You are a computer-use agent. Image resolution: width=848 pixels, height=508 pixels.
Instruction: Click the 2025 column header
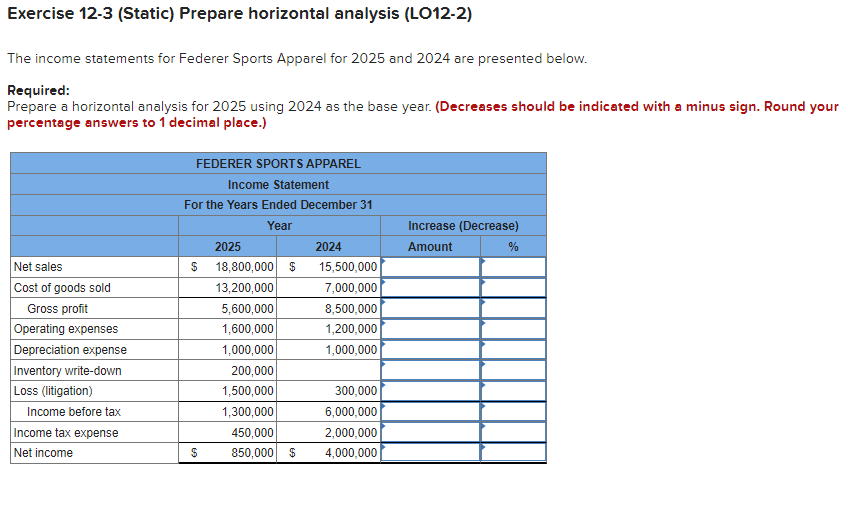coord(228,247)
